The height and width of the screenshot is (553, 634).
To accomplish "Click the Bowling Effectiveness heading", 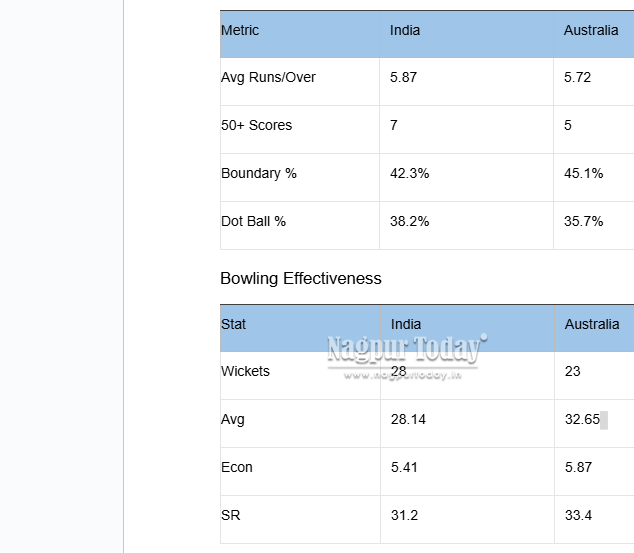I will pyautogui.click(x=301, y=279).
